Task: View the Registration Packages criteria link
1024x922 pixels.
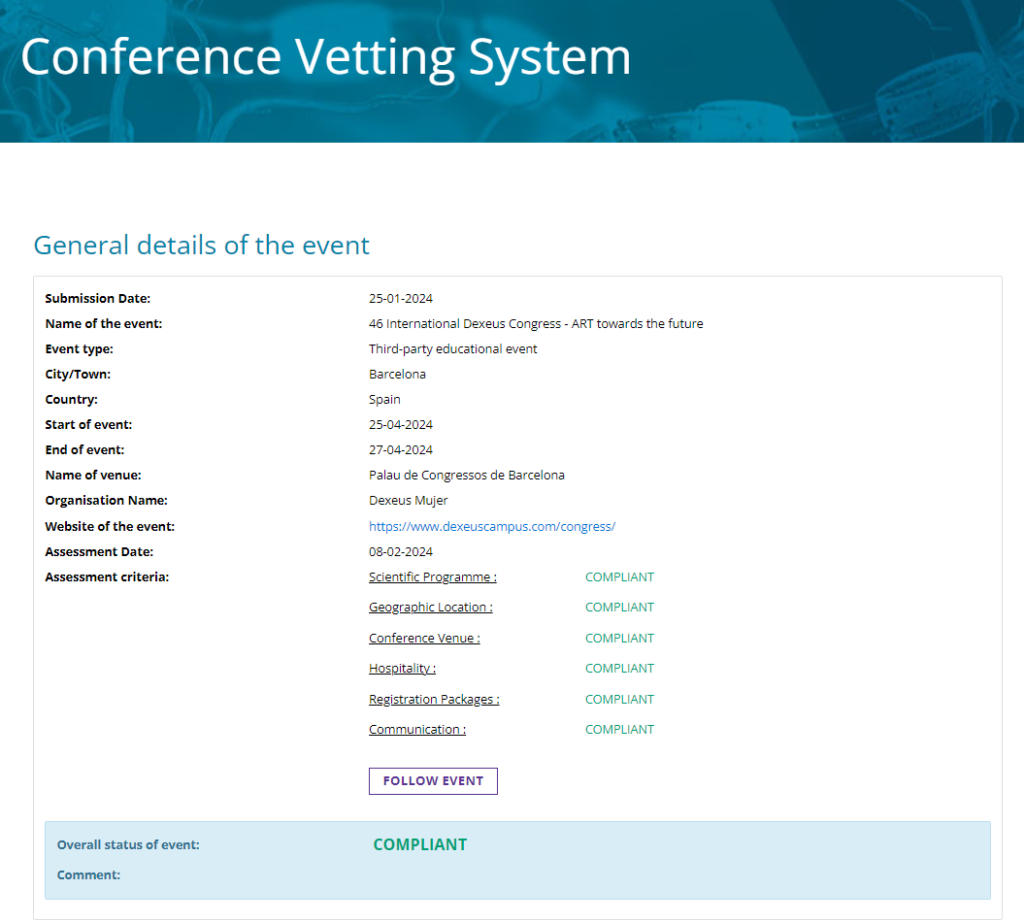Action: (x=434, y=699)
